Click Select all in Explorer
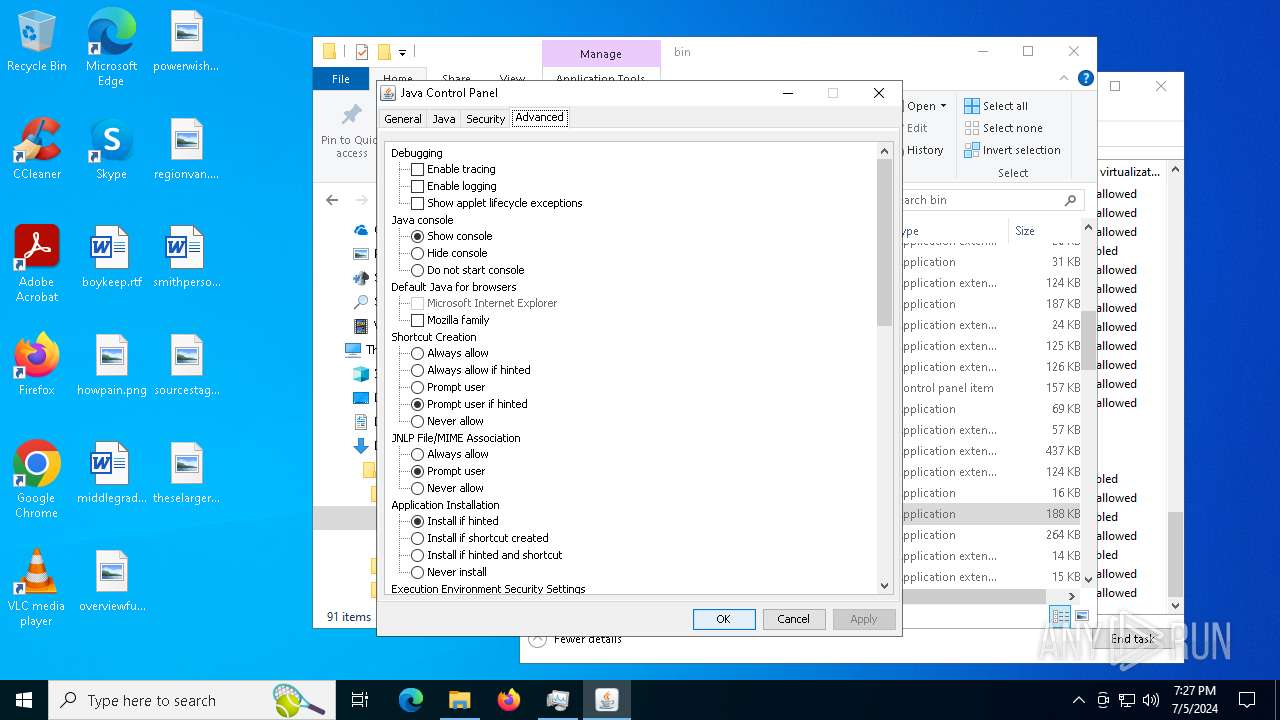Screen dimensions: 1280x720 pos(996,106)
